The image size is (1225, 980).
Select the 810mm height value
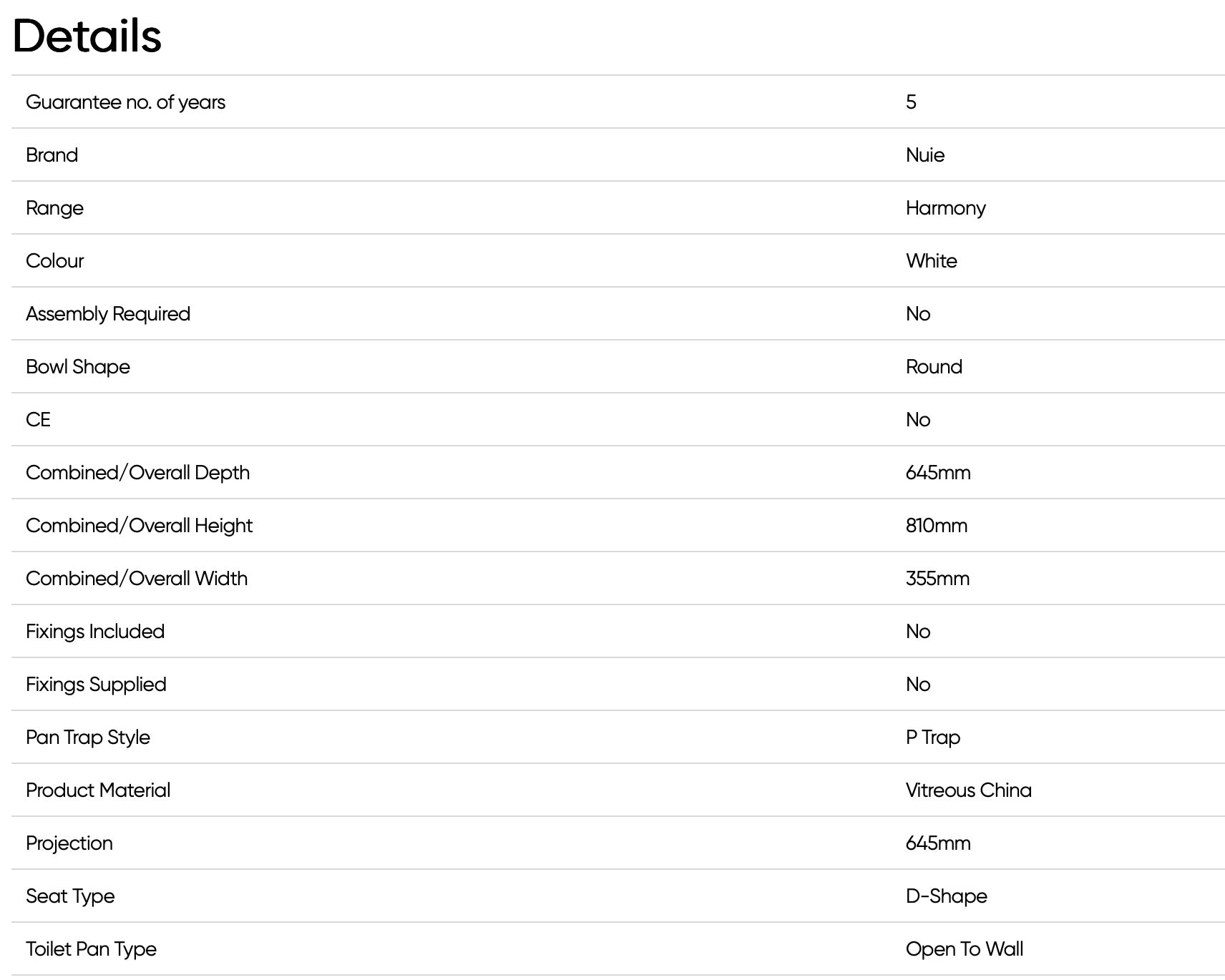(936, 526)
